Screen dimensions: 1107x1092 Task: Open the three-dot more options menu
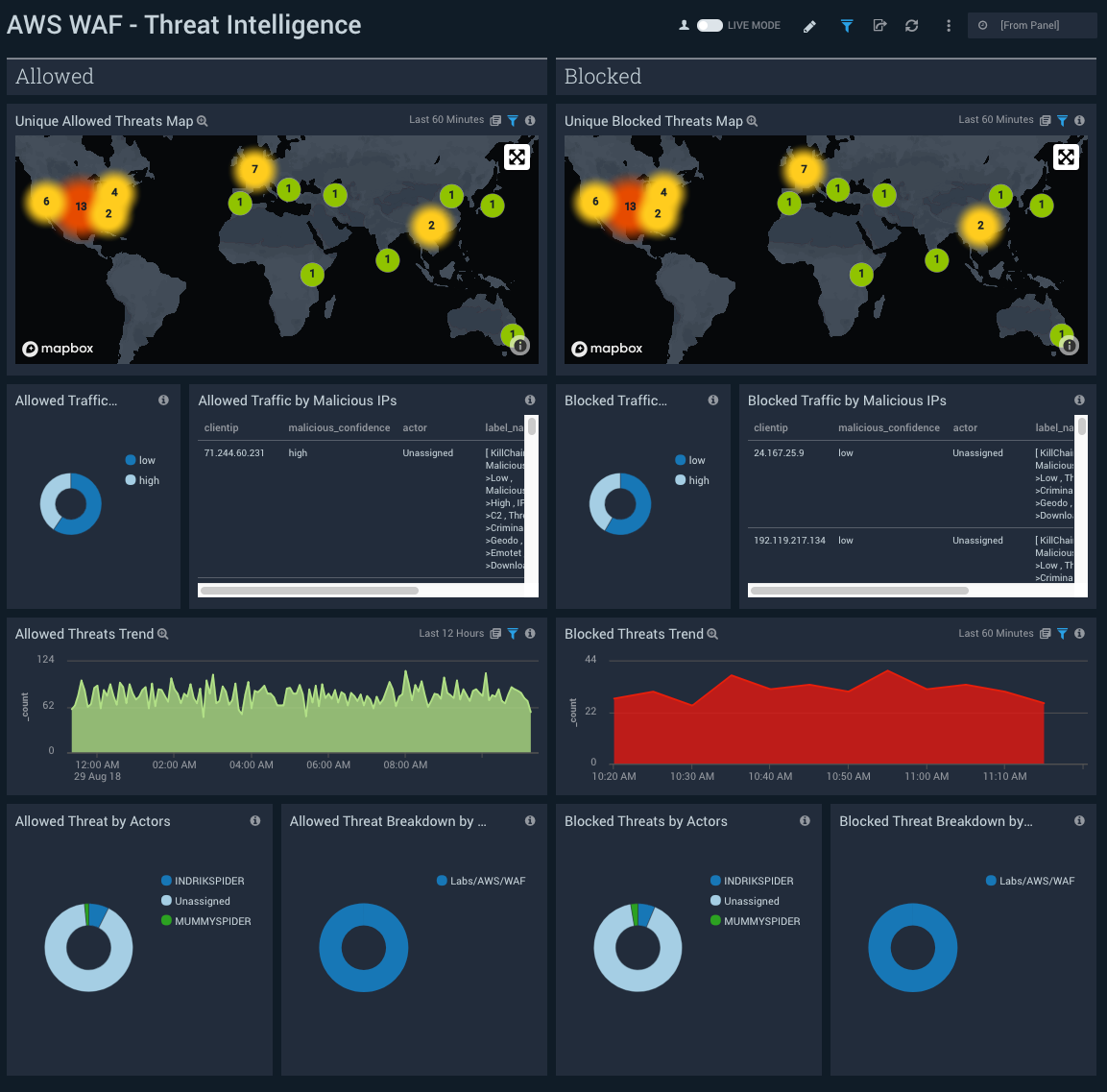tap(949, 26)
